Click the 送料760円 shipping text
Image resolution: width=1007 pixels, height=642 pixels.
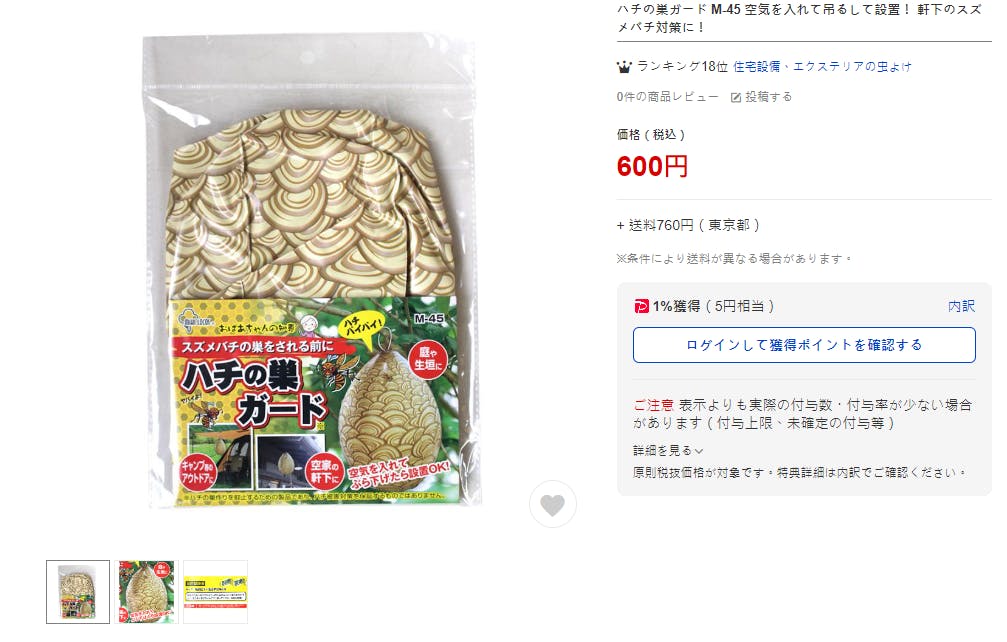tap(661, 225)
